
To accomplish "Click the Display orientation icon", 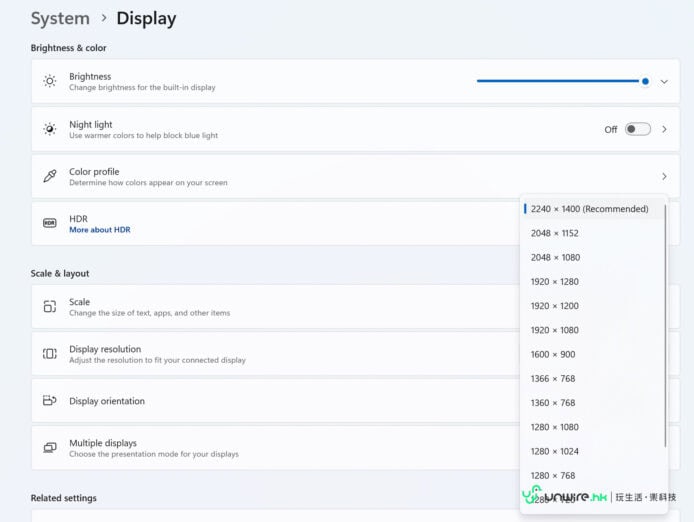I will pos(50,401).
